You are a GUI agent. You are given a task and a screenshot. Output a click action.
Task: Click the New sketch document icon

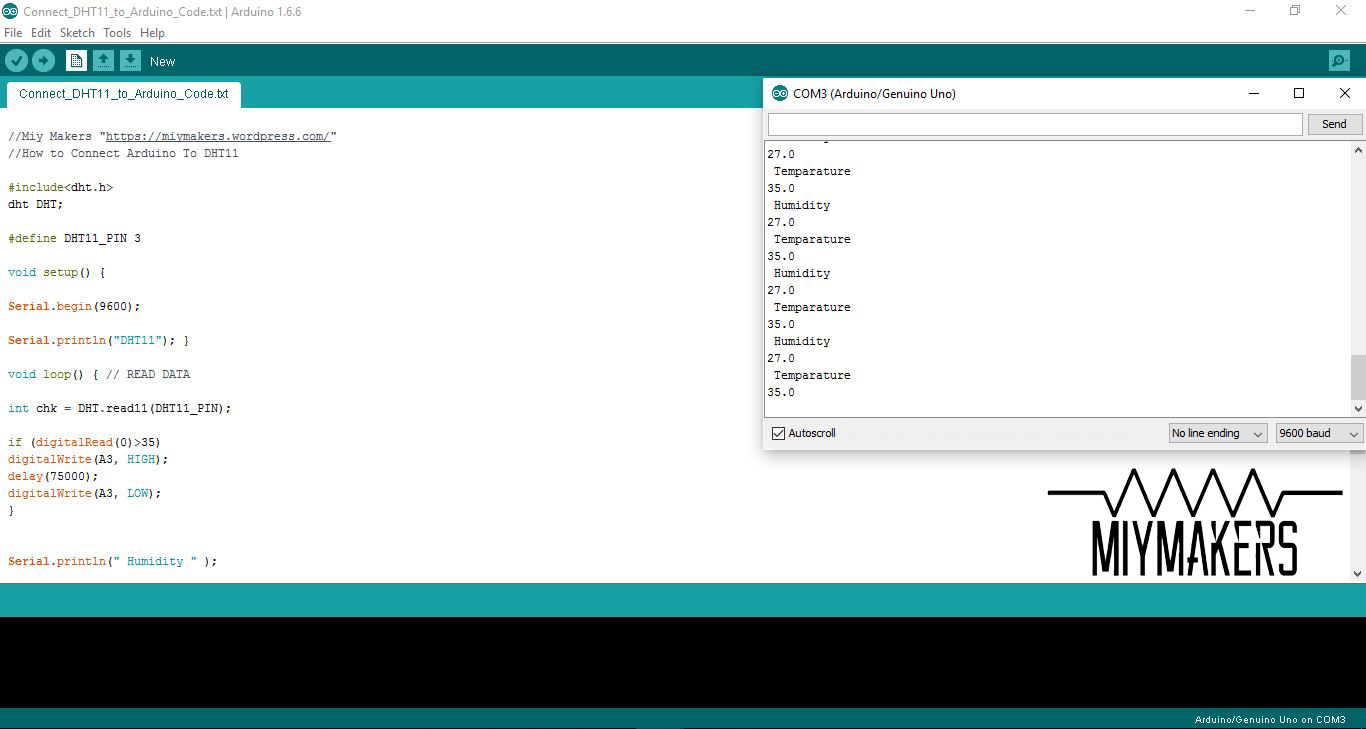pyautogui.click(x=76, y=61)
